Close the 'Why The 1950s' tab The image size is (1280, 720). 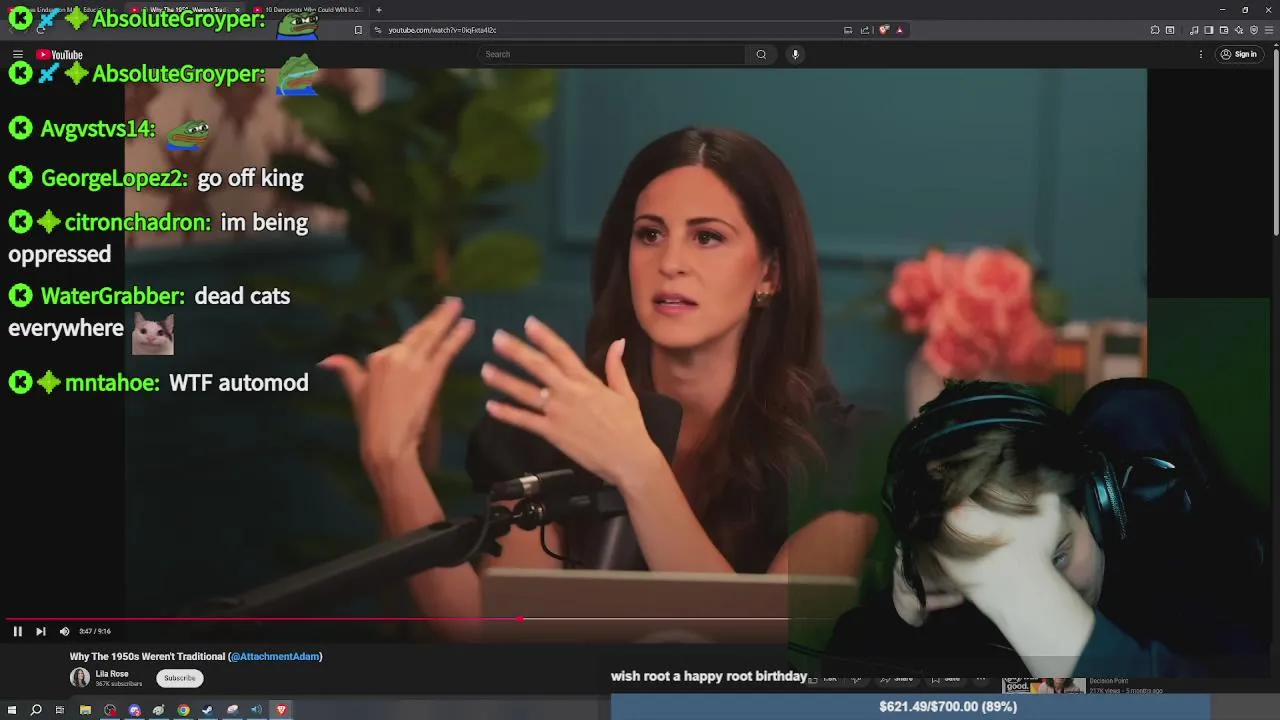click(x=237, y=10)
